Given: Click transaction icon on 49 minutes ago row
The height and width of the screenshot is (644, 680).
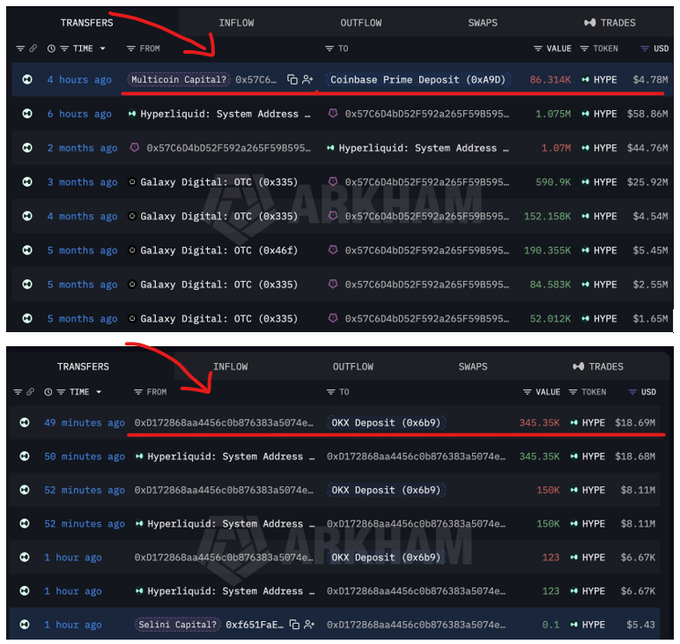Looking at the screenshot, I should coord(25,422).
